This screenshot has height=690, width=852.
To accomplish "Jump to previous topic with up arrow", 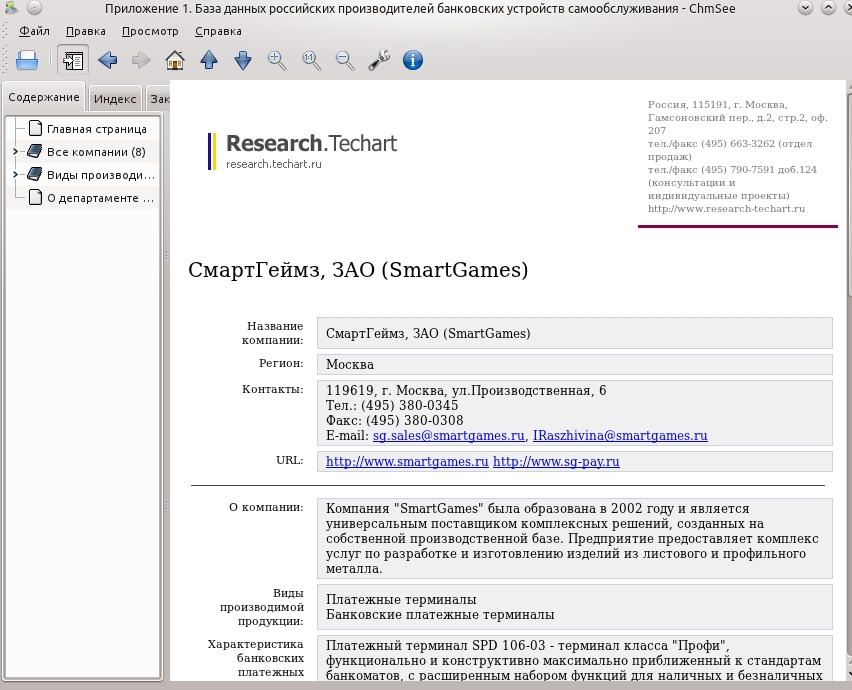I will coord(209,60).
